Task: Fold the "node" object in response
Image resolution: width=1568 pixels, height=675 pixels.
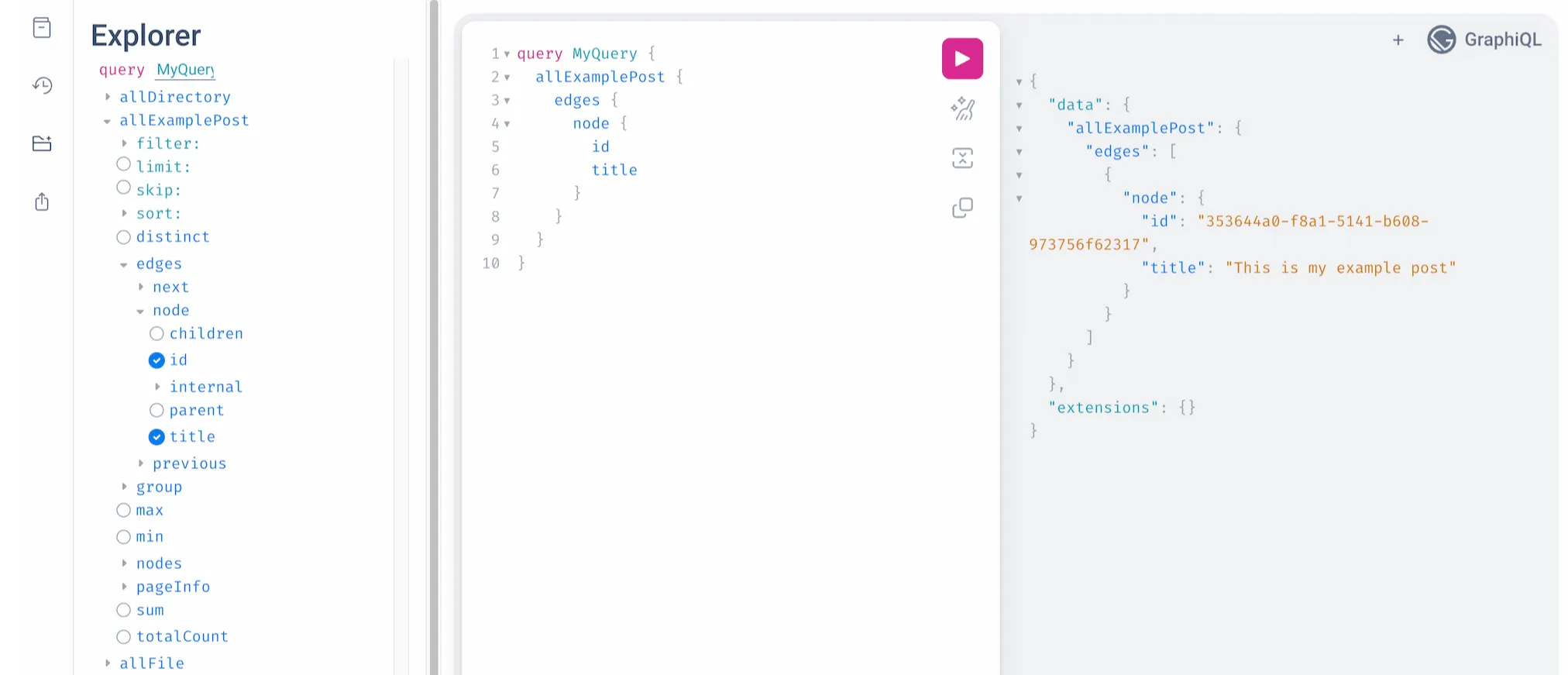Action: click(x=1020, y=198)
